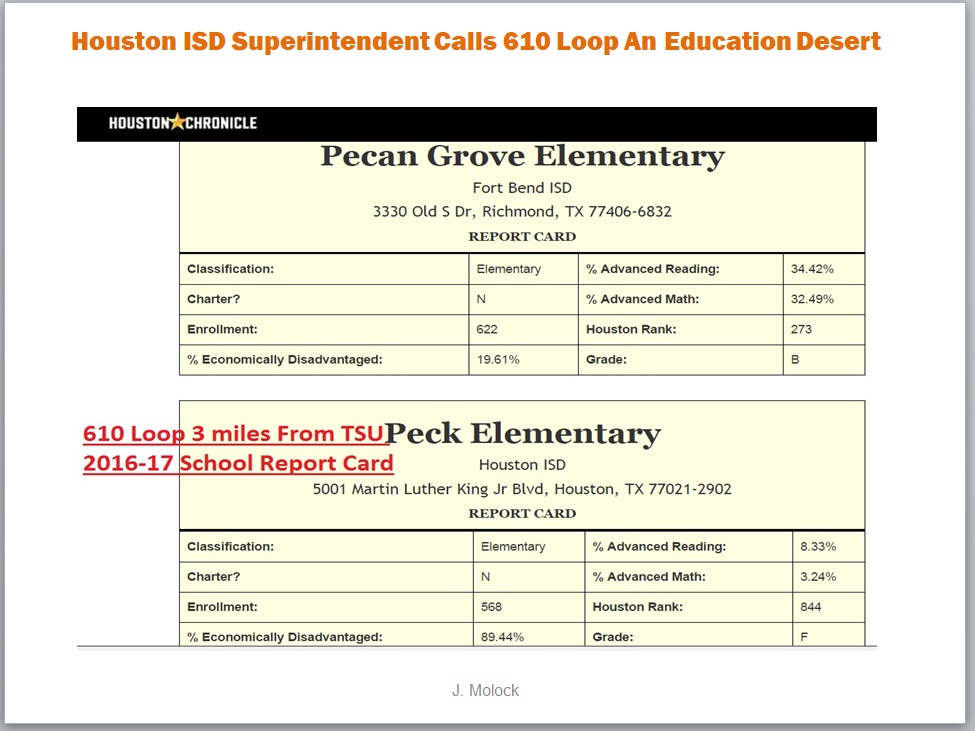Click the Fort Bend ISD text

tap(522, 188)
